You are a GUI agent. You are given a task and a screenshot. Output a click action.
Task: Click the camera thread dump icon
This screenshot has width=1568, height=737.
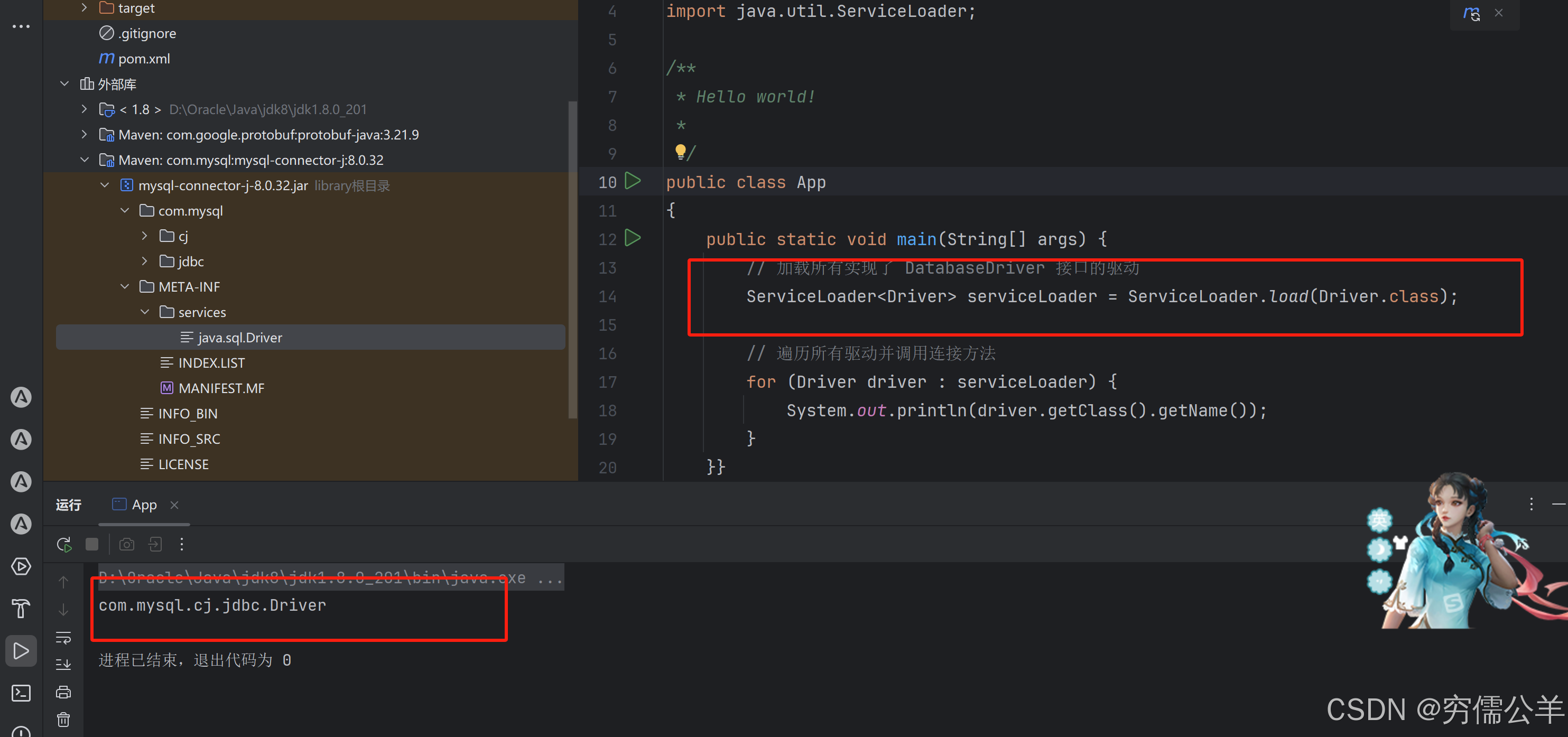pyautogui.click(x=127, y=544)
